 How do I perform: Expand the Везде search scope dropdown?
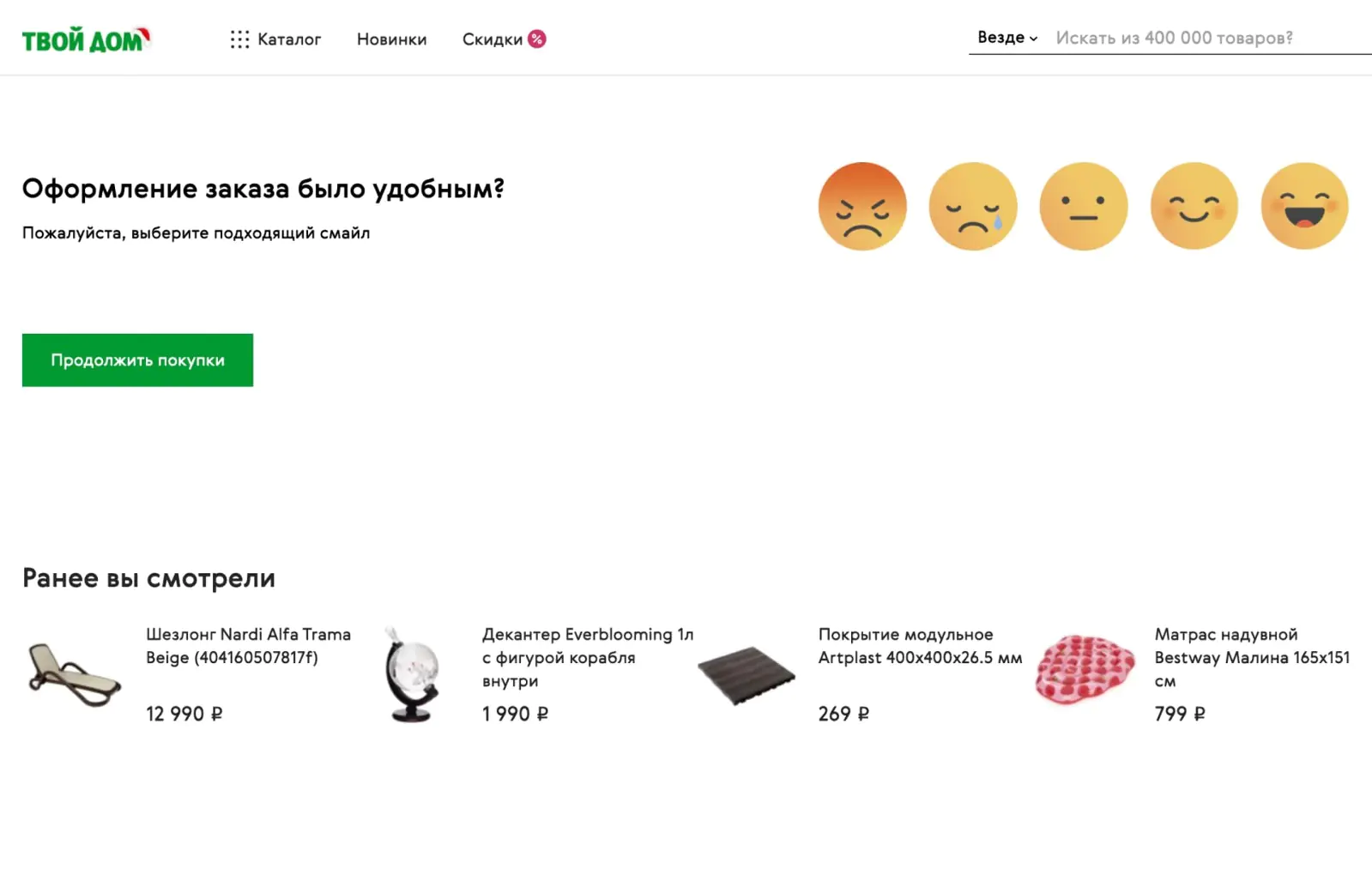[1007, 38]
